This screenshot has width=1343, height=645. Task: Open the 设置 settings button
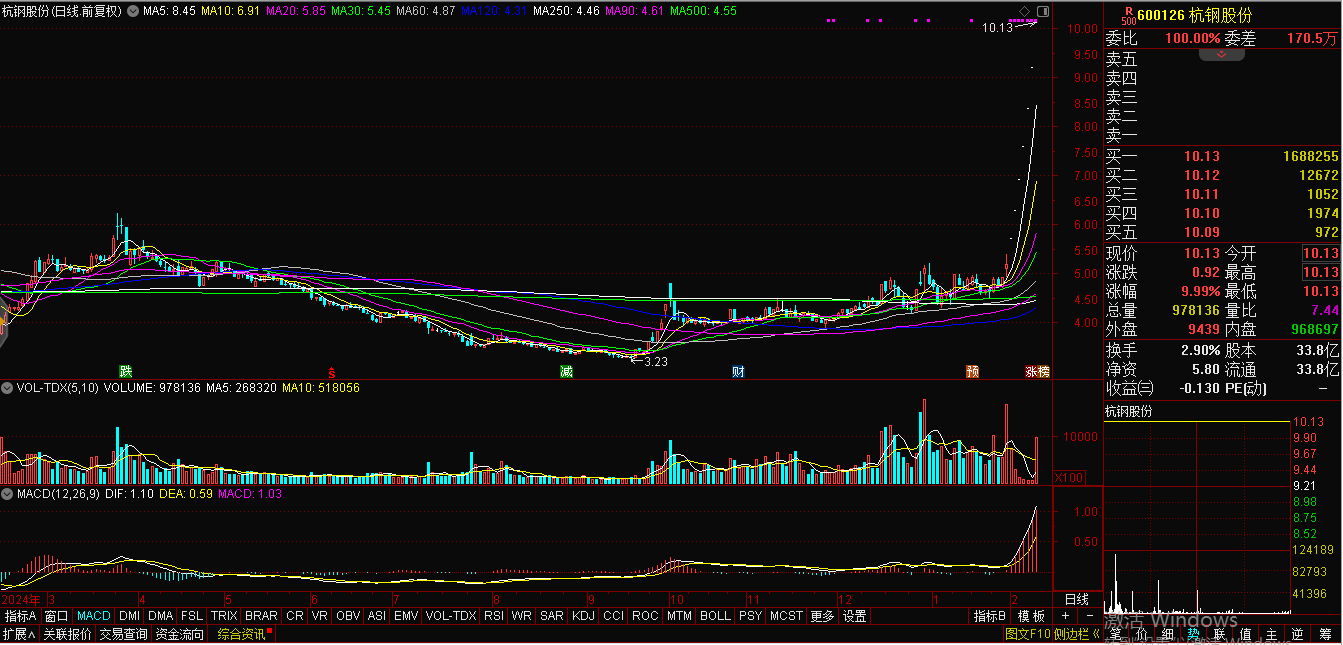click(854, 616)
